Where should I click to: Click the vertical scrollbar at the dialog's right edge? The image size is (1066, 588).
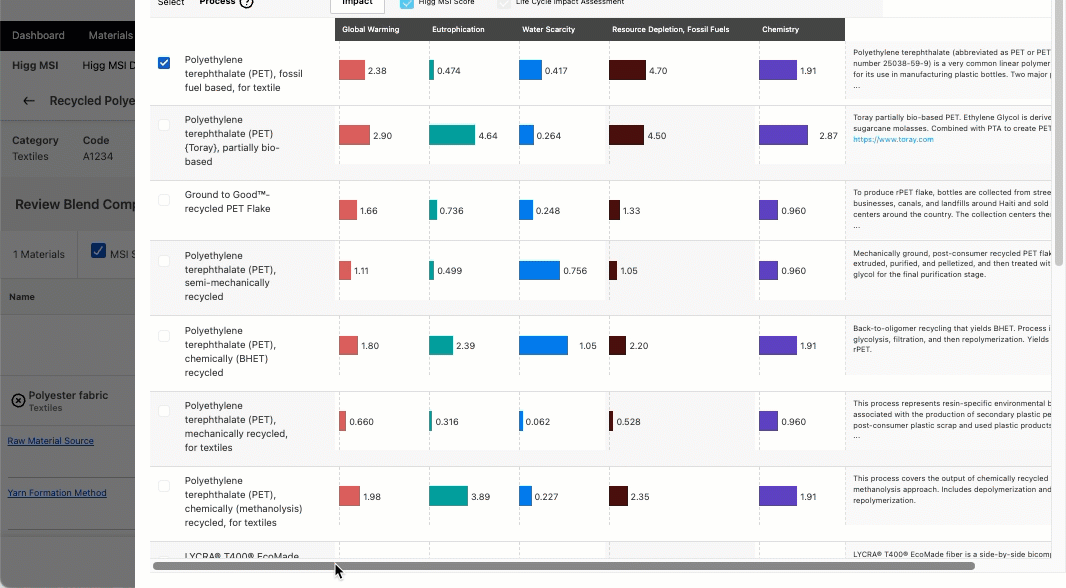click(x=1059, y=133)
